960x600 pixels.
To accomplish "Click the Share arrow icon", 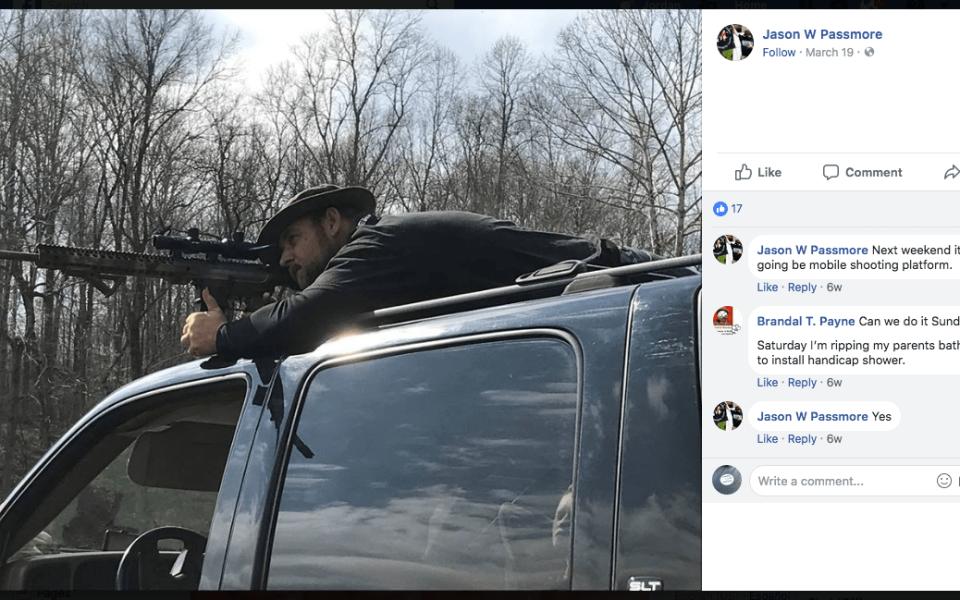I will [951, 172].
